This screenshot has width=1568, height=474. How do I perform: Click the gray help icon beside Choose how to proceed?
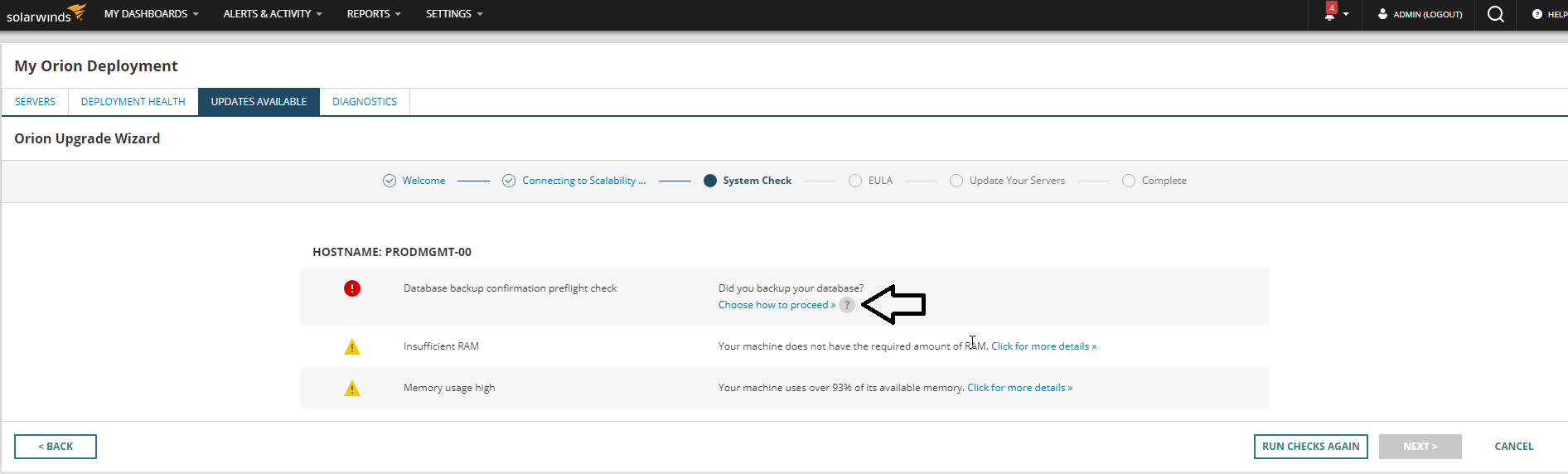[847, 305]
